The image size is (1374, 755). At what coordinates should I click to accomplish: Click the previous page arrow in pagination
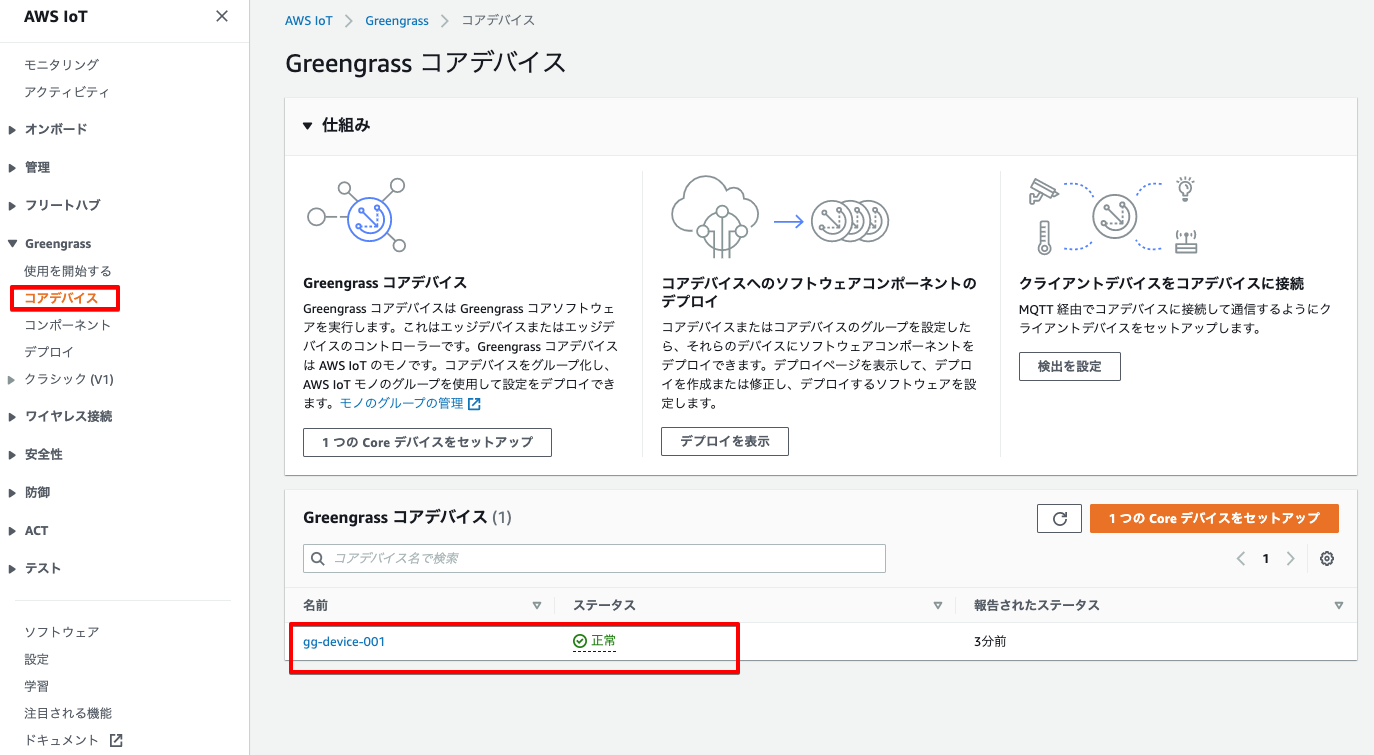point(1240,558)
